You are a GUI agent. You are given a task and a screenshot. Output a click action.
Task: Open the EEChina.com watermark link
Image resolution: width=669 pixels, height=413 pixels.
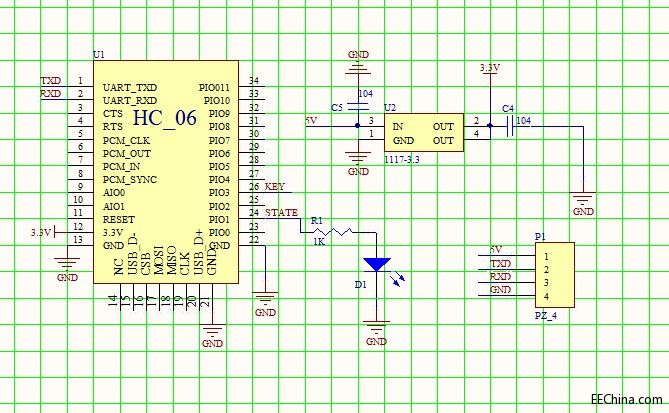click(x=625, y=398)
